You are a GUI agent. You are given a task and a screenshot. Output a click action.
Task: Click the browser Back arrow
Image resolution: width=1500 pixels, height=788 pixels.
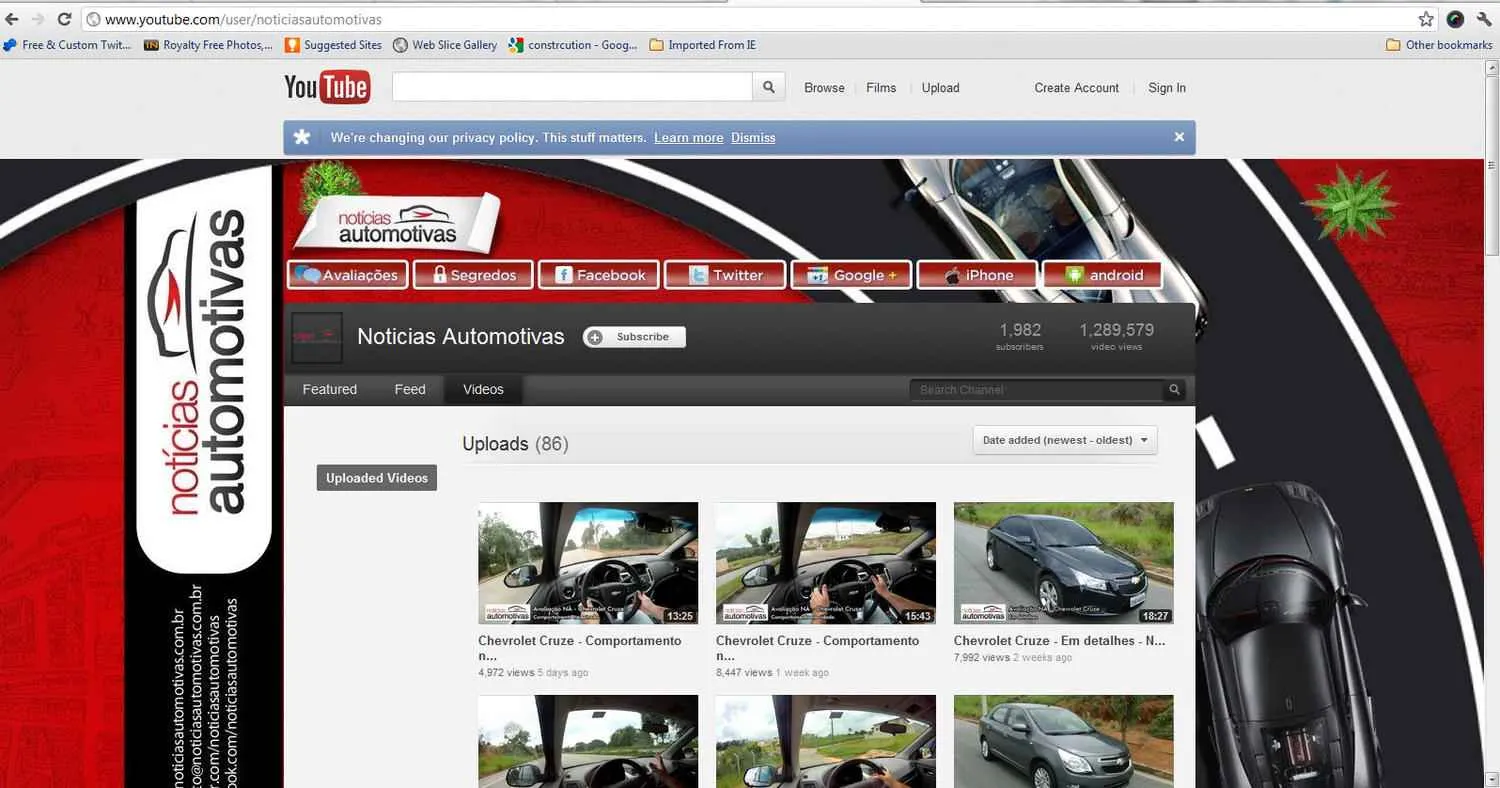pyautogui.click(x=12, y=19)
